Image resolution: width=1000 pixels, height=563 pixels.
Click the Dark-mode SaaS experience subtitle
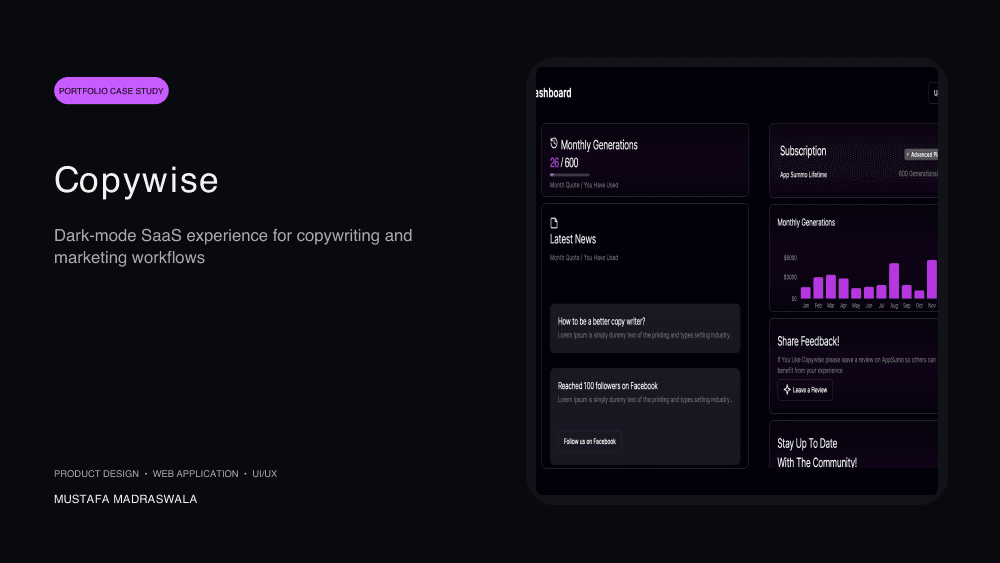(233, 246)
